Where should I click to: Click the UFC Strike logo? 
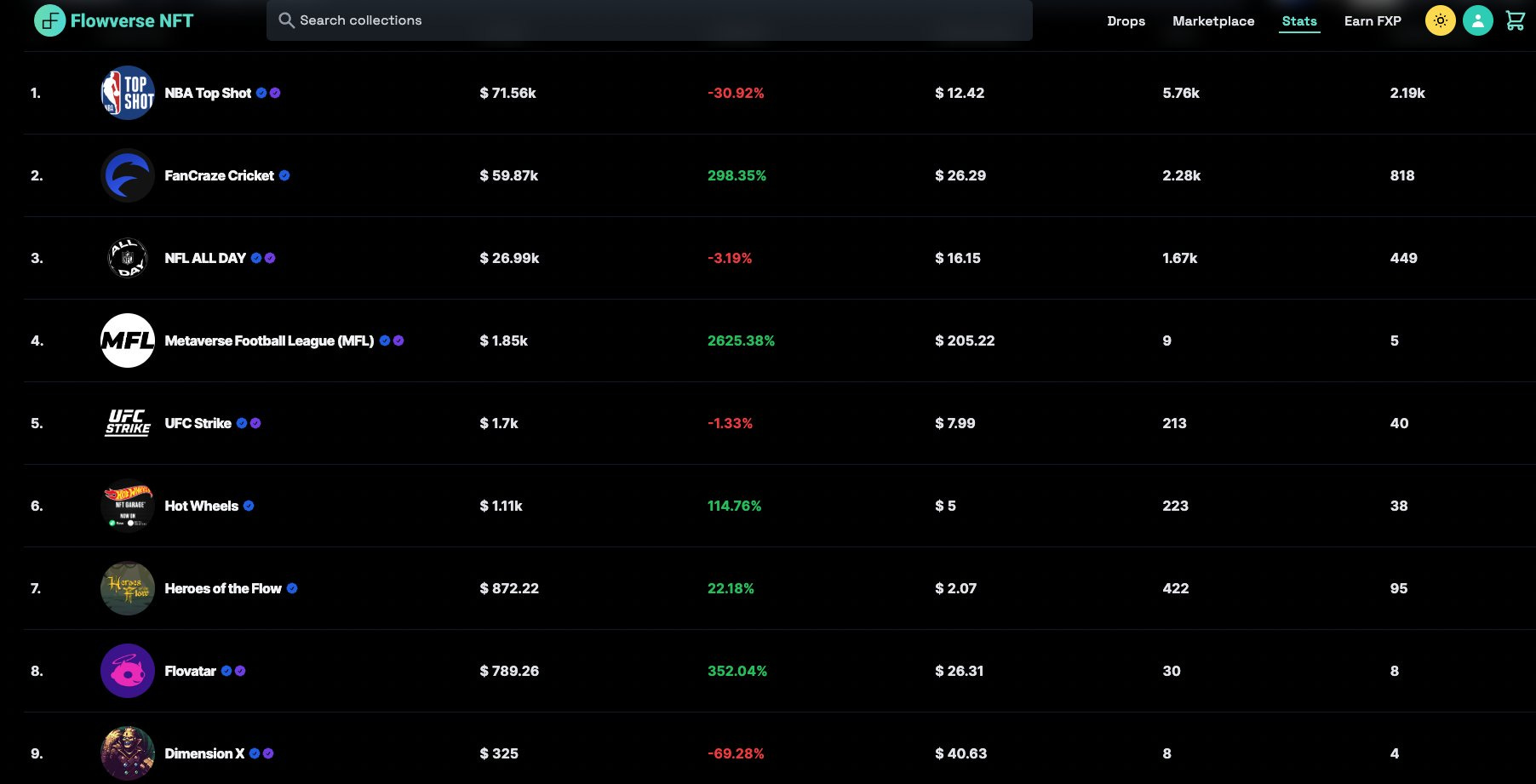point(128,423)
